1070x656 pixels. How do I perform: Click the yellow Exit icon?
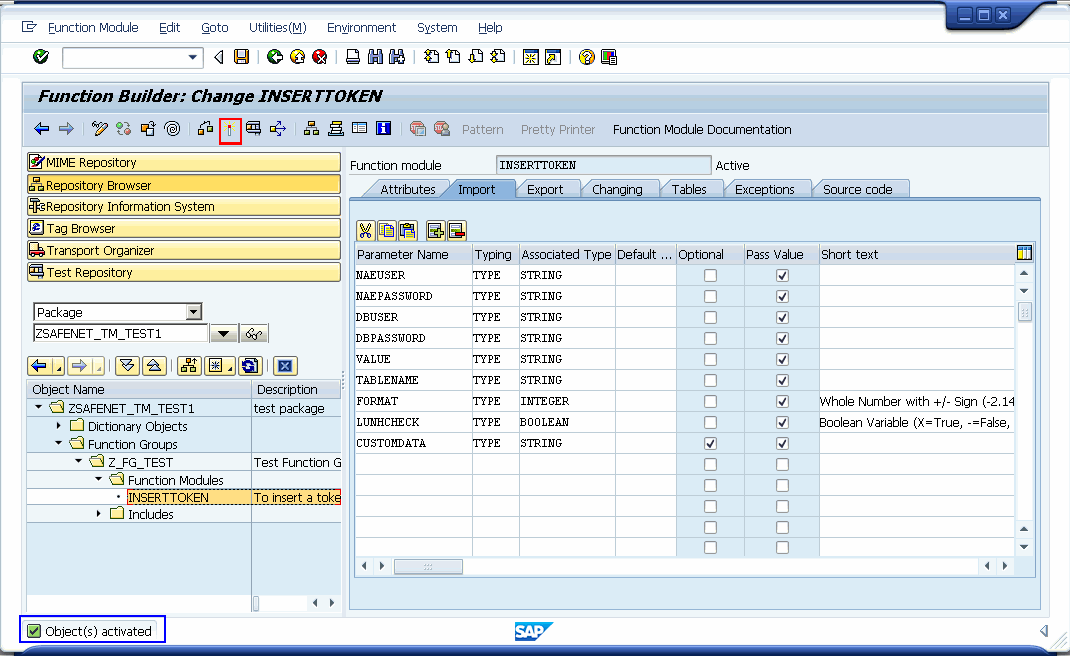[298, 57]
